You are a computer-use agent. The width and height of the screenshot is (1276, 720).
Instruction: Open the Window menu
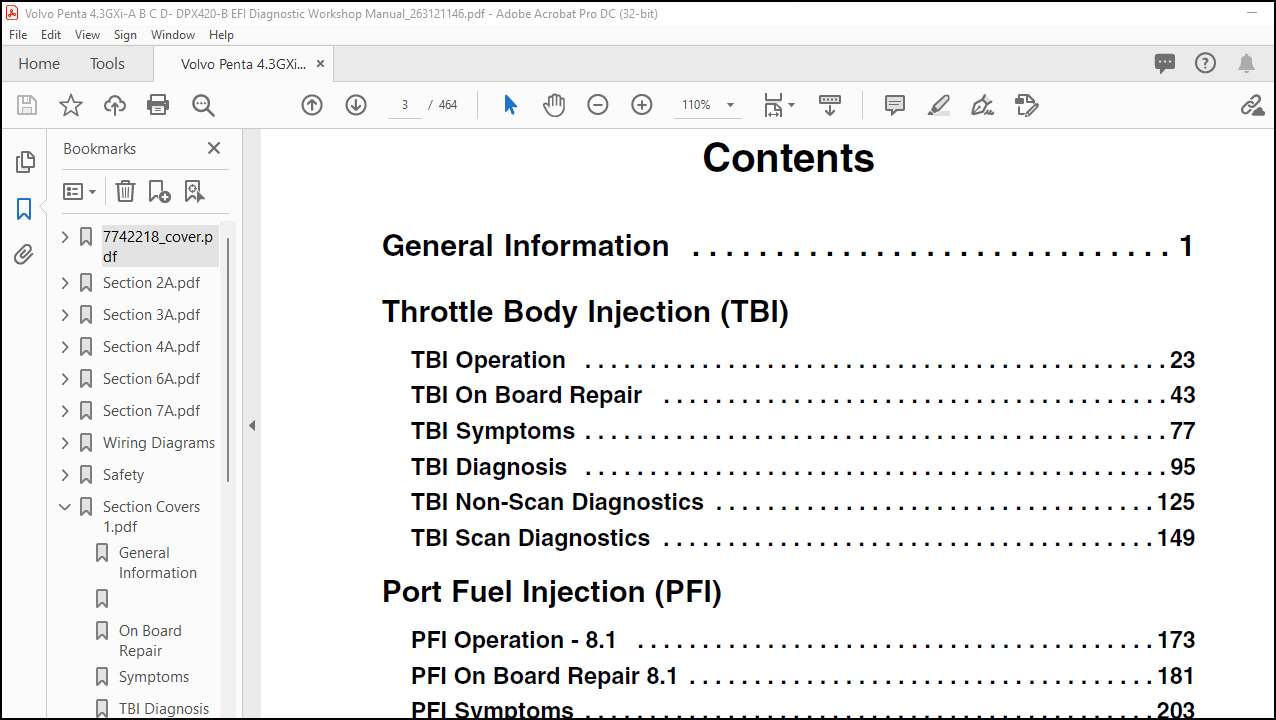tap(173, 34)
